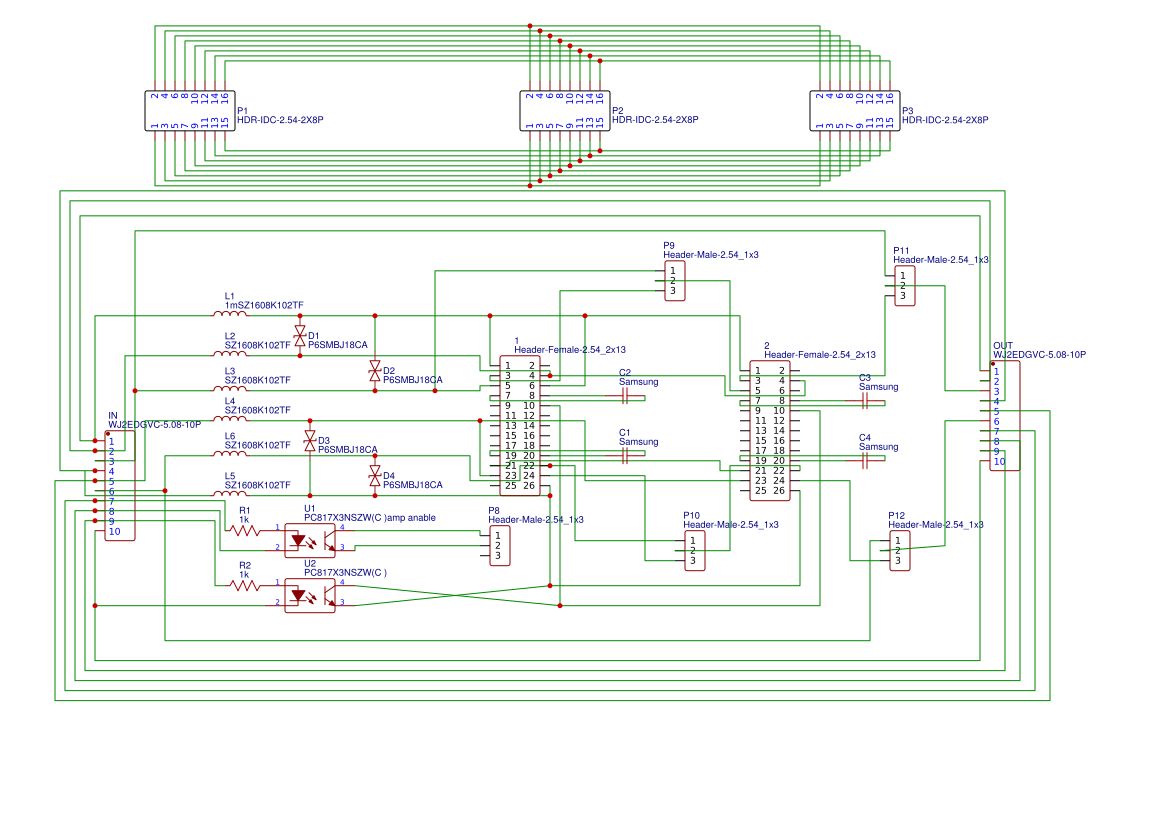The image size is (1169, 827).
Task: Select the P12 three-pin header body
Action: (900, 551)
